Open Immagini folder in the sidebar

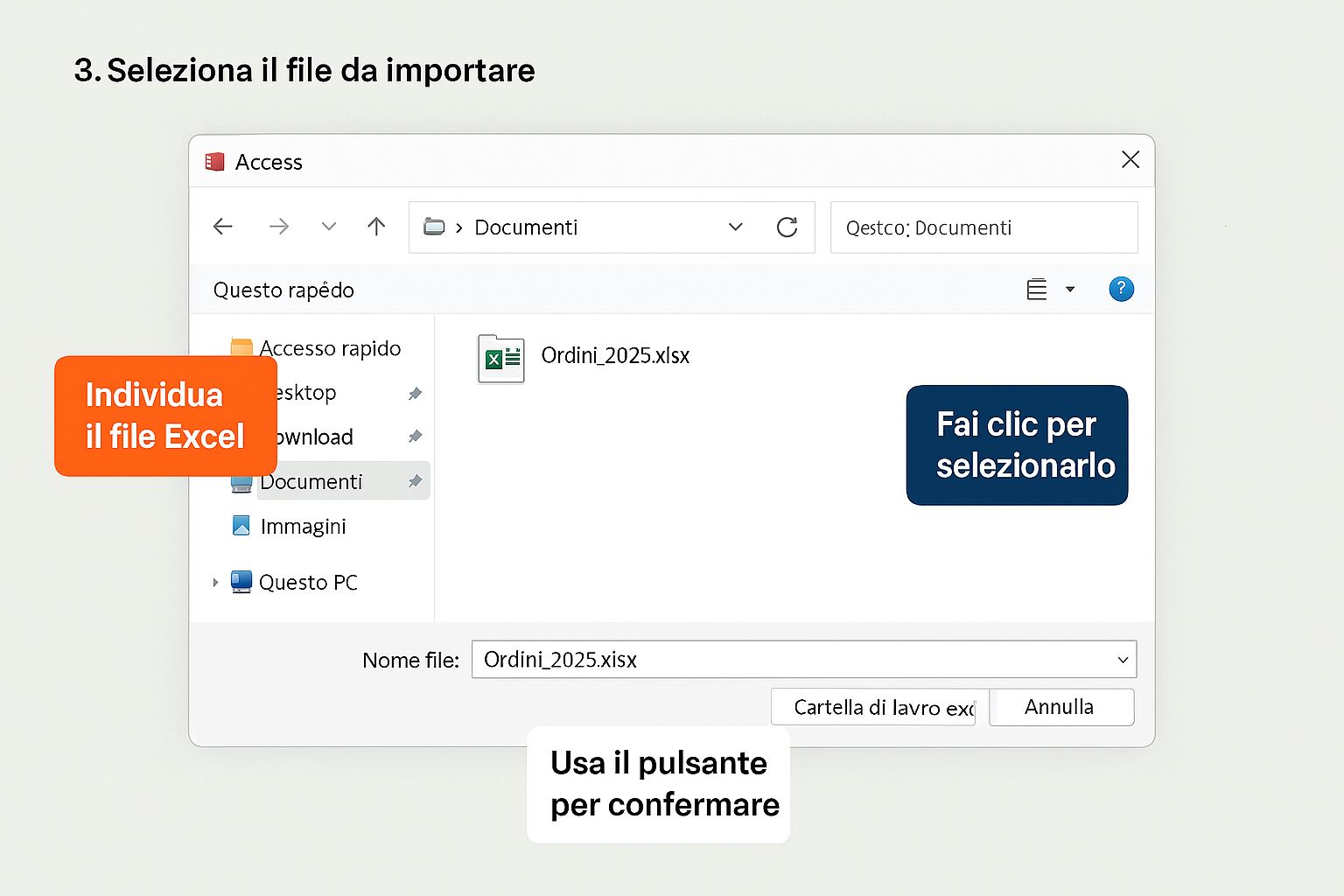(x=303, y=527)
